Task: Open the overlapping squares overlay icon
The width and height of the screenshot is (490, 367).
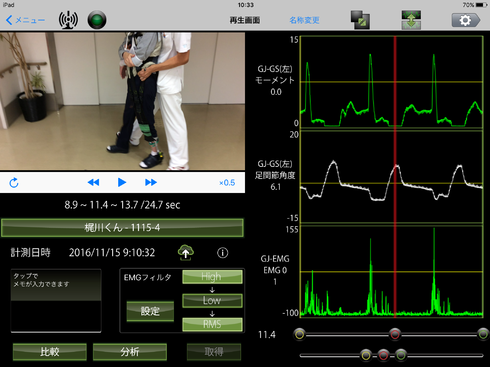Action: pyautogui.click(x=360, y=20)
